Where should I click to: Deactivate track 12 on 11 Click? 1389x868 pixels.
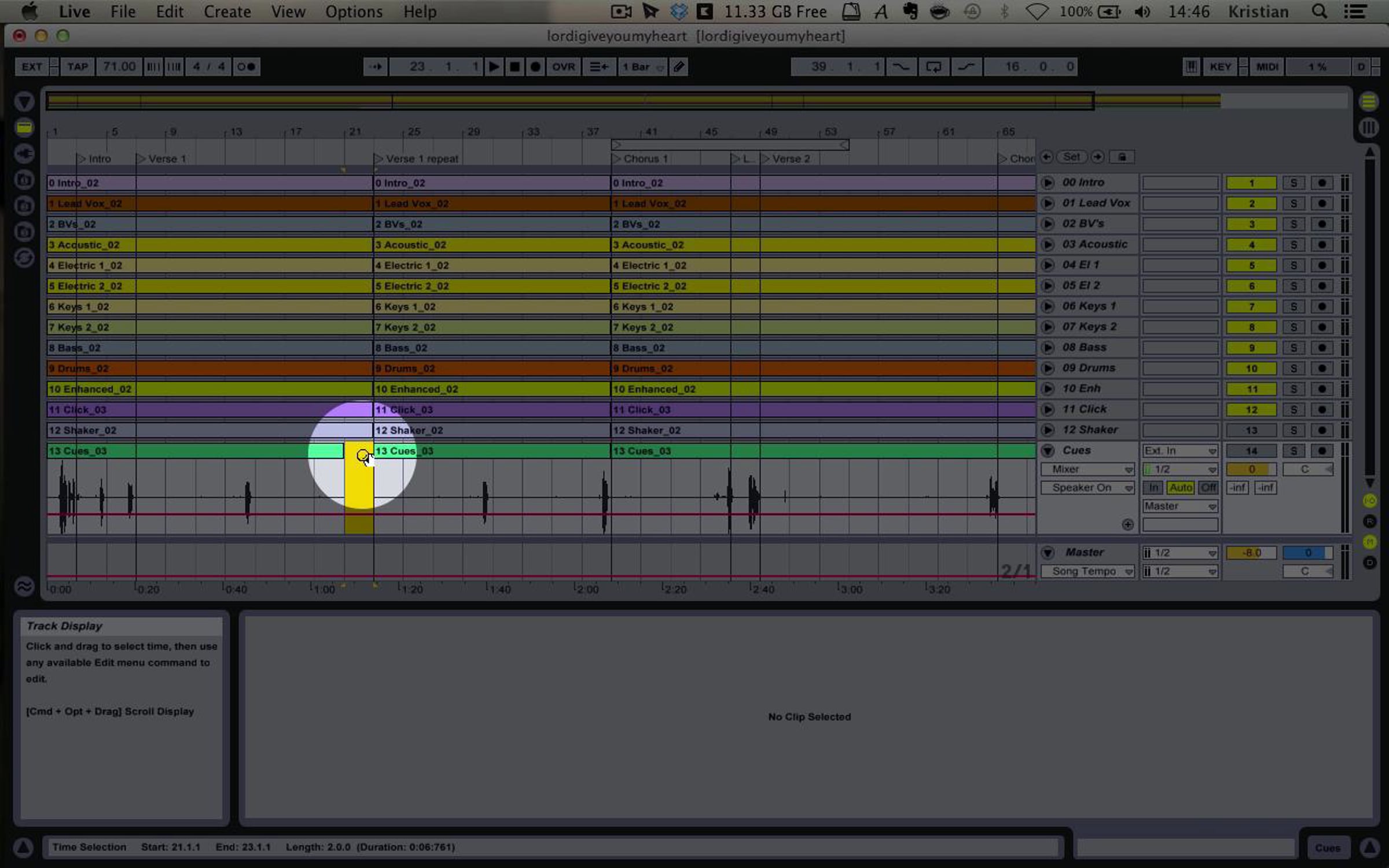(1251, 410)
